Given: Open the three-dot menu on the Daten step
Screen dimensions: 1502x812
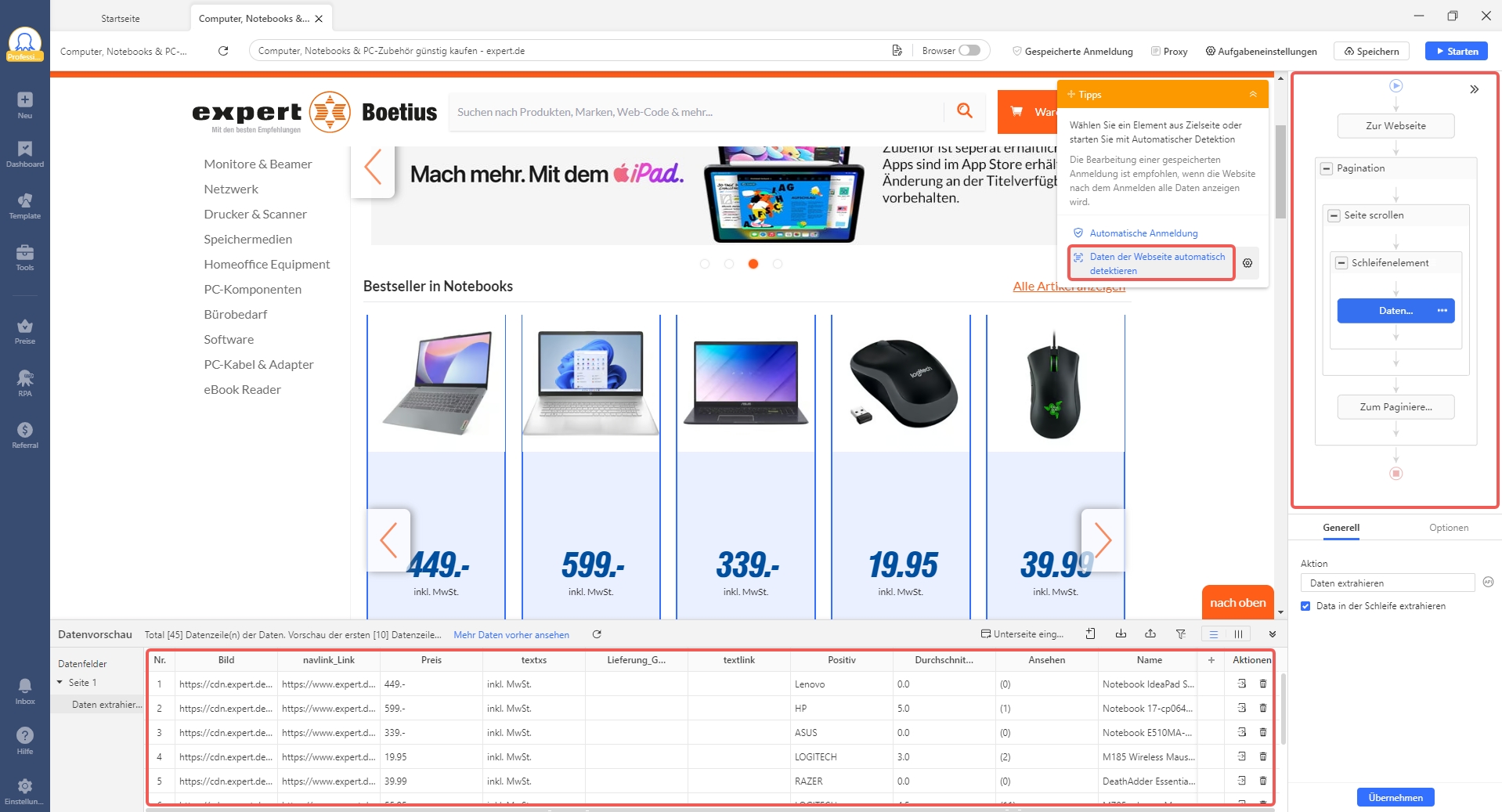Looking at the screenshot, I should (1442, 311).
